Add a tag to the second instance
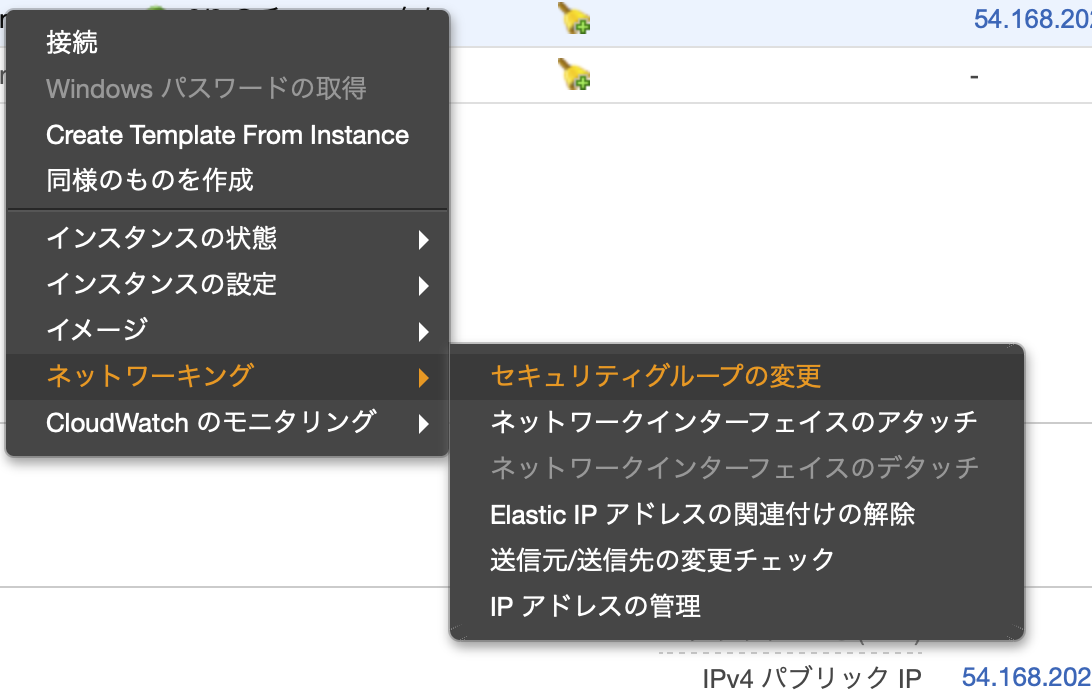Image resolution: width=1092 pixels, height=690 pixels. (x=573, y=74)
